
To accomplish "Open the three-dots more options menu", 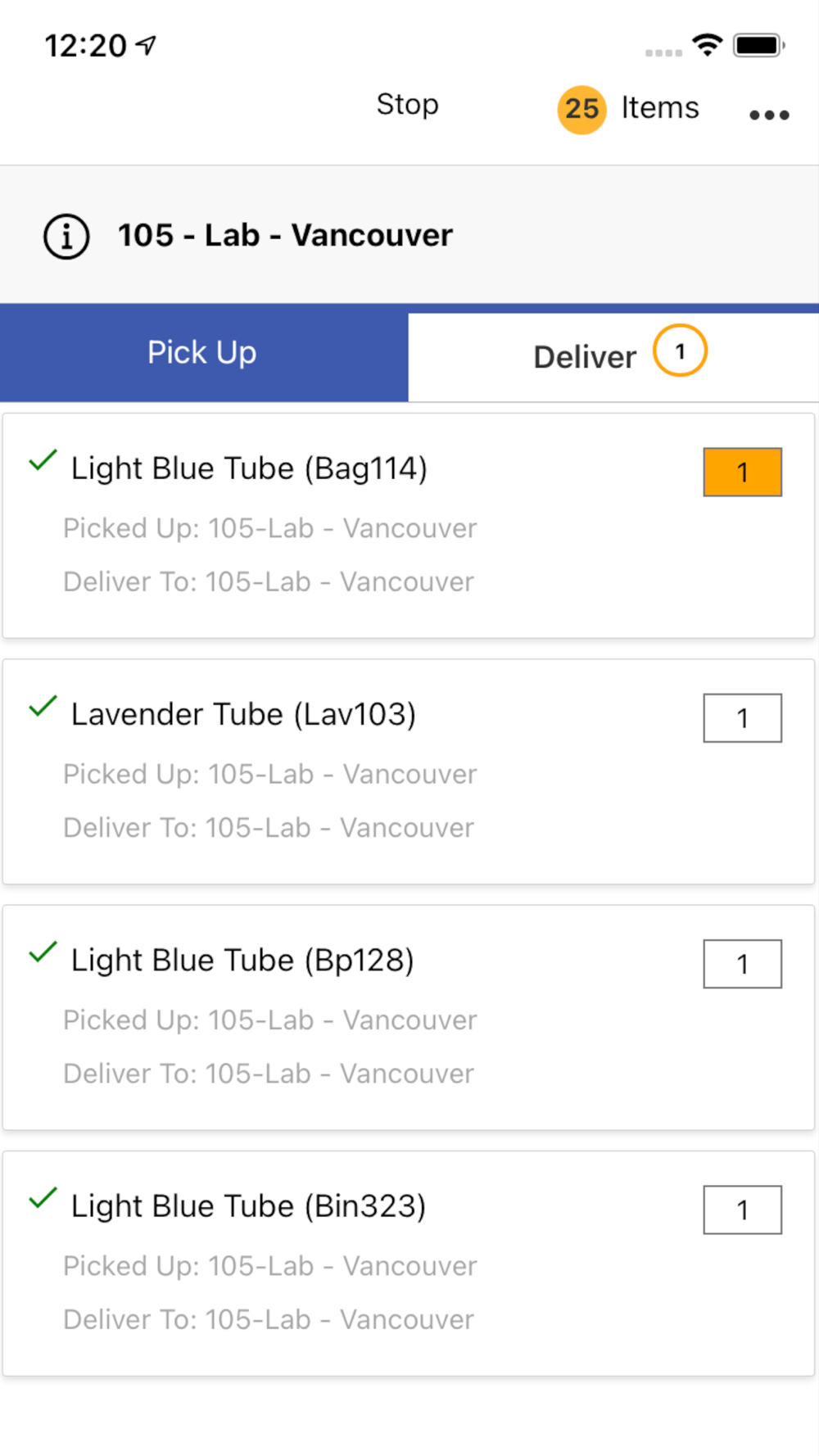I will (769, 115).
